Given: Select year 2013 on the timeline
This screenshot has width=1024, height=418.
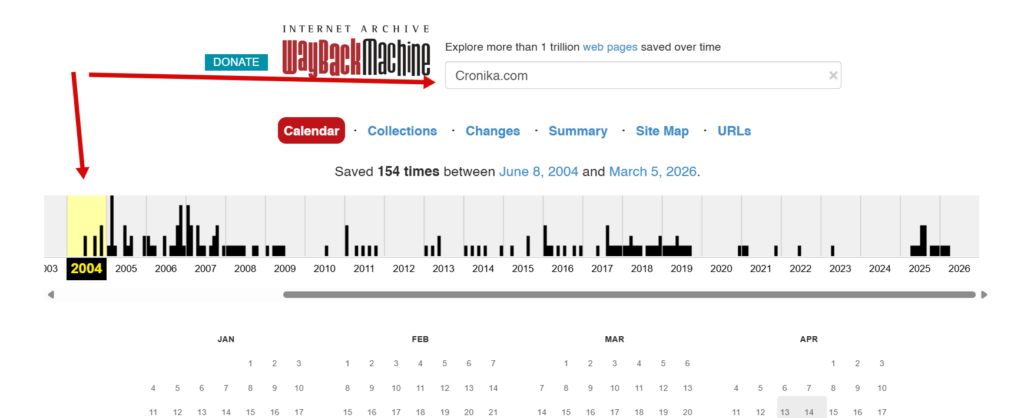Looking at the screenshot, I should (x=443, y=268).
